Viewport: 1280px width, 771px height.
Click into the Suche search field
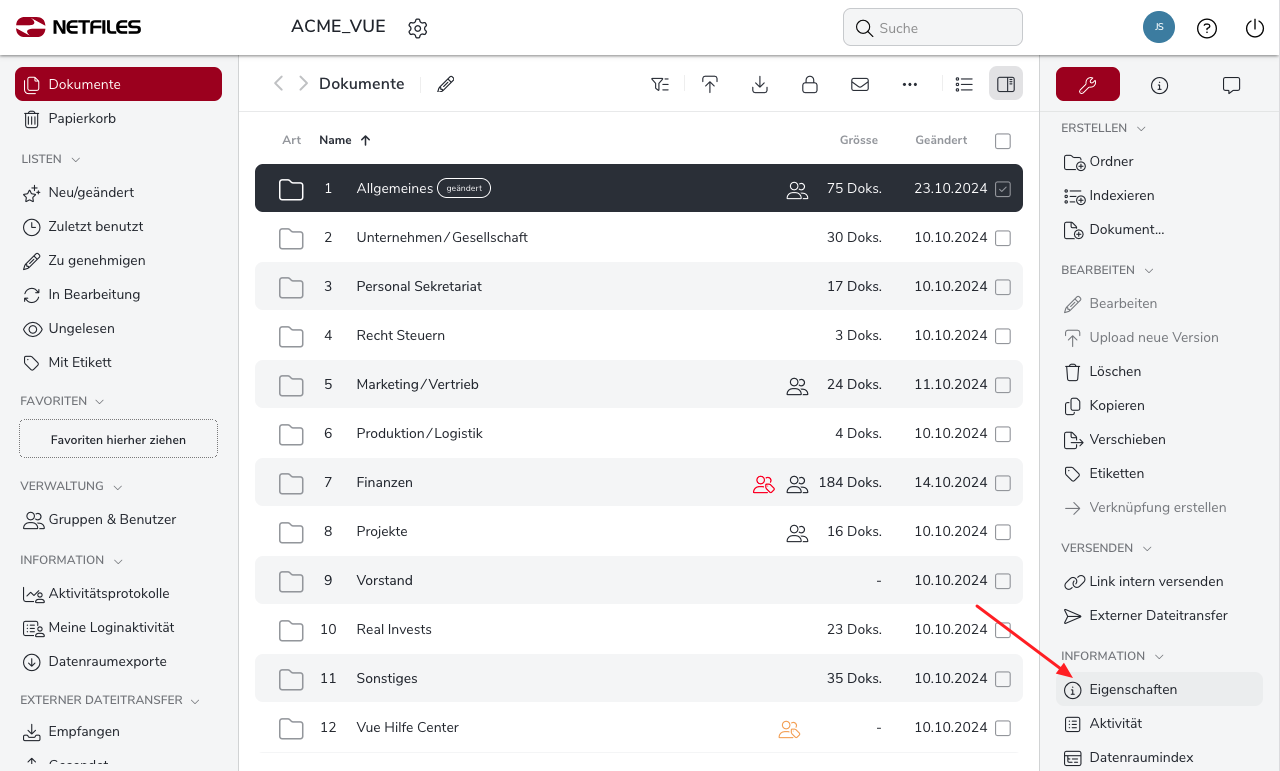coord(940,28)
